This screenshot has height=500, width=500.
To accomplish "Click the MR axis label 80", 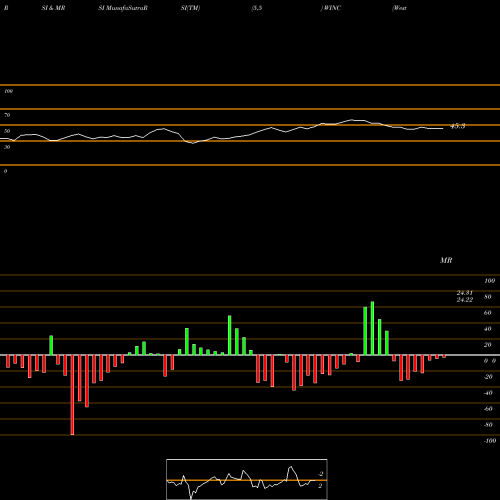I will (488, 297).
